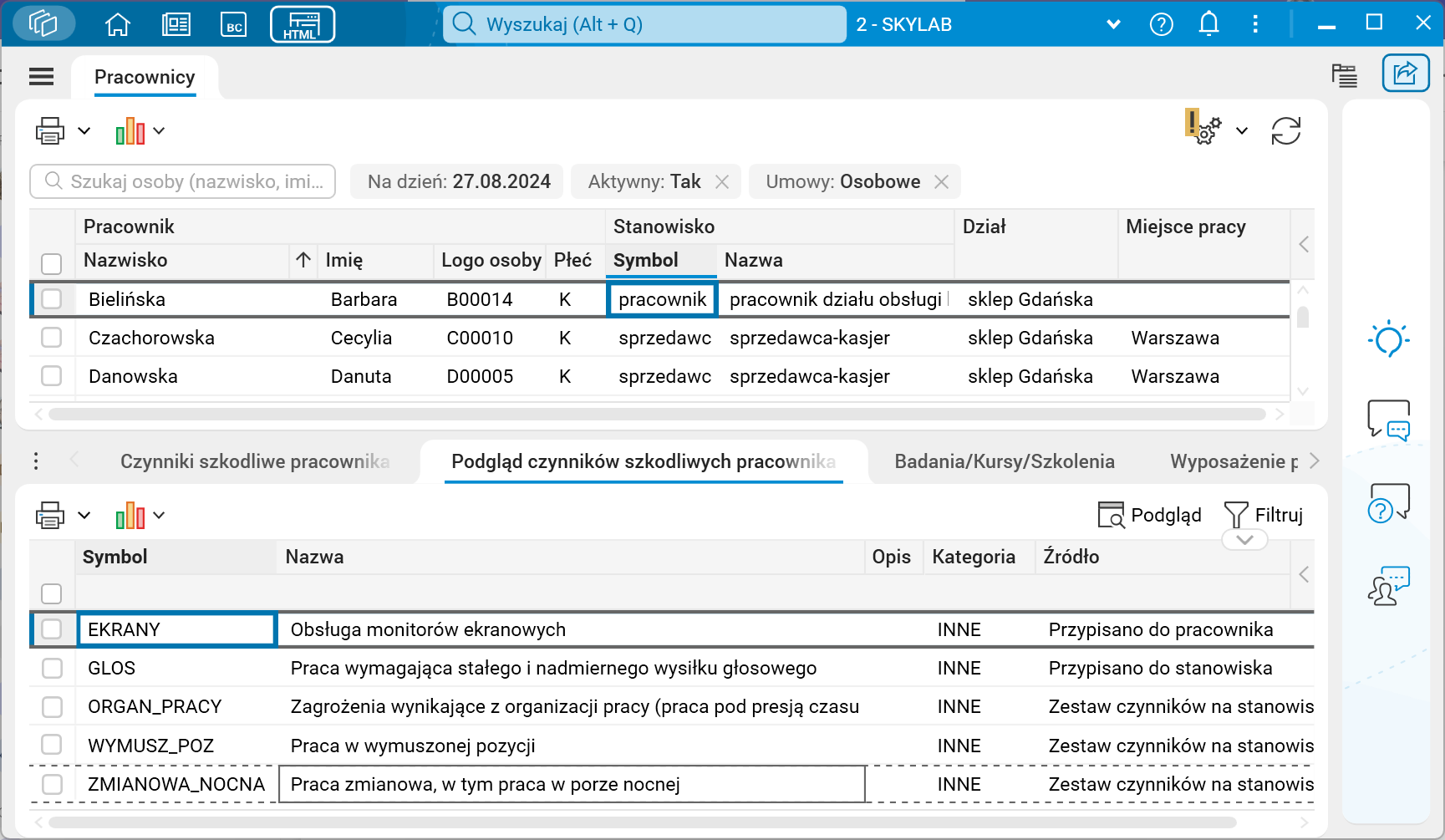Print the Pracownicy list using the printer icon
This screenshot has height=840, width=1445.
tap(49, 130)
